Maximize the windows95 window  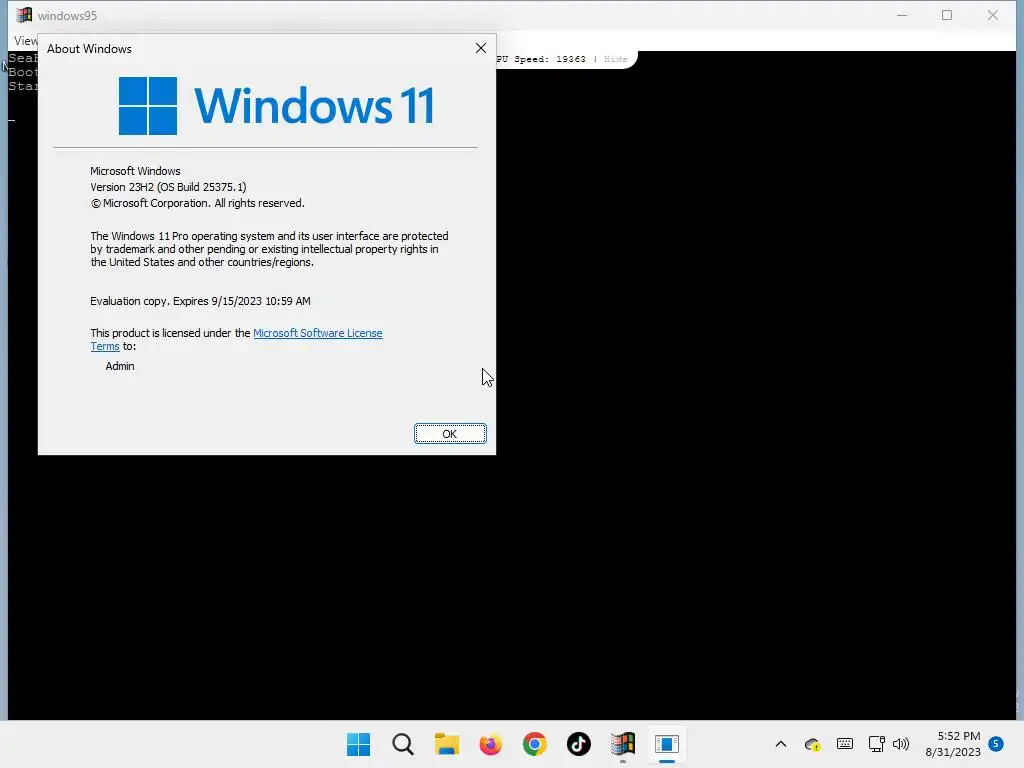pyautogui.click(x=947, y=15)
